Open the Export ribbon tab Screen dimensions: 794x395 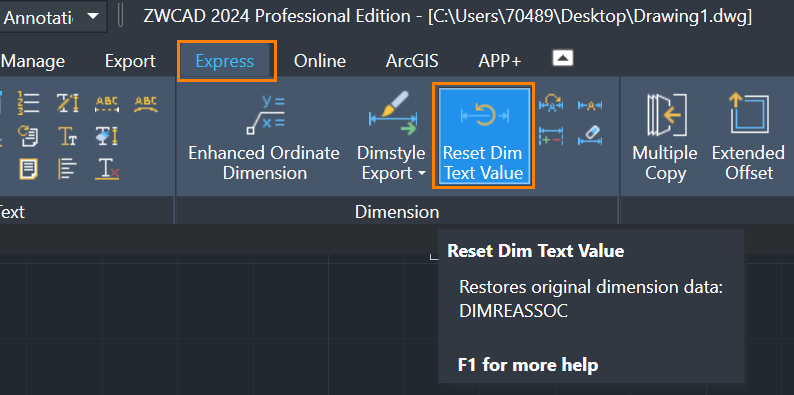pyautogui.click(x=130, y=61)
